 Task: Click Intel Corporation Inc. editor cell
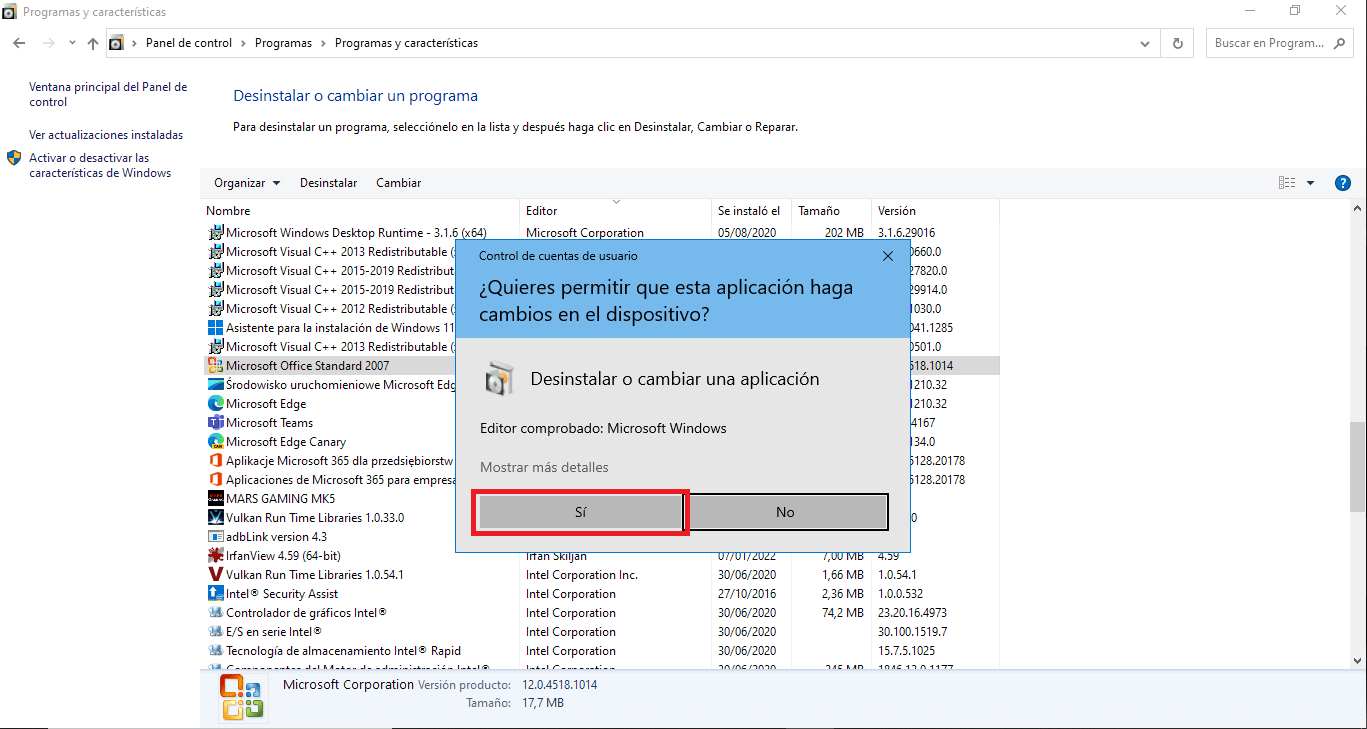click(x=582, y=575)
